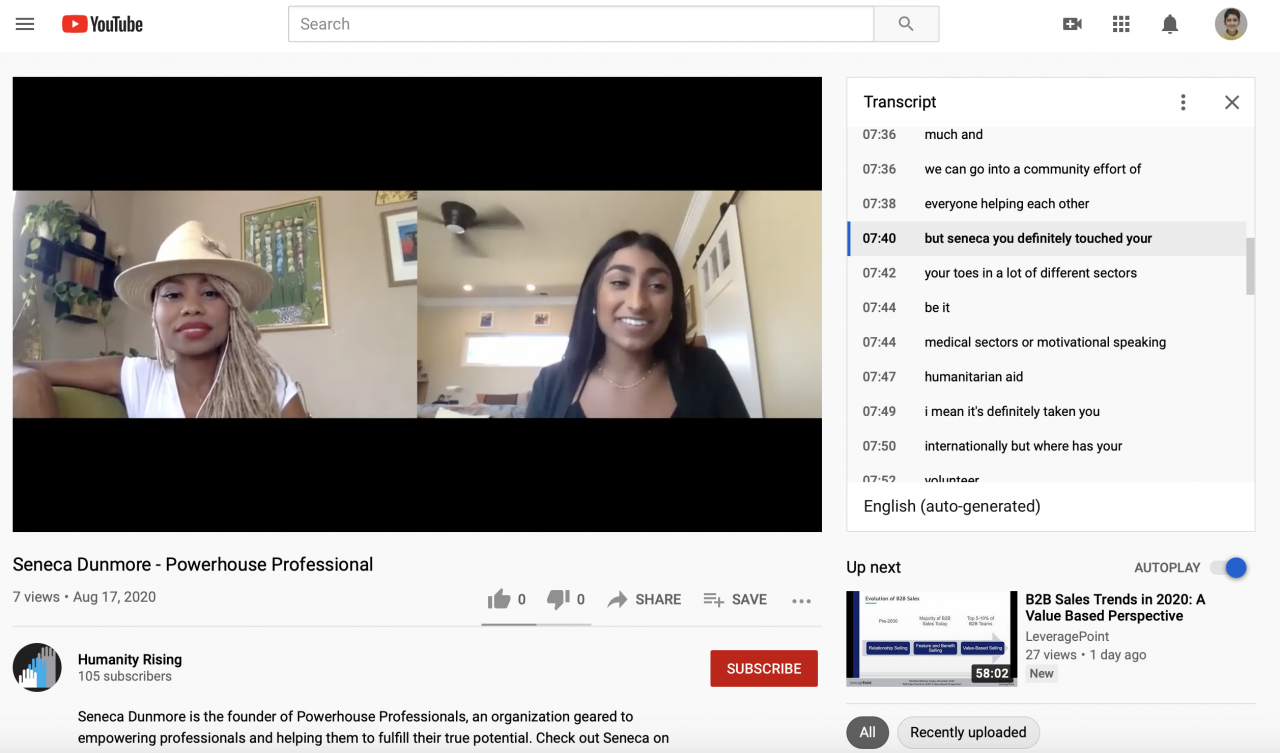Select the Recently uploaded filter chip
The height and width of the screenshot is (753, 1280).
(x=968, y=732)
